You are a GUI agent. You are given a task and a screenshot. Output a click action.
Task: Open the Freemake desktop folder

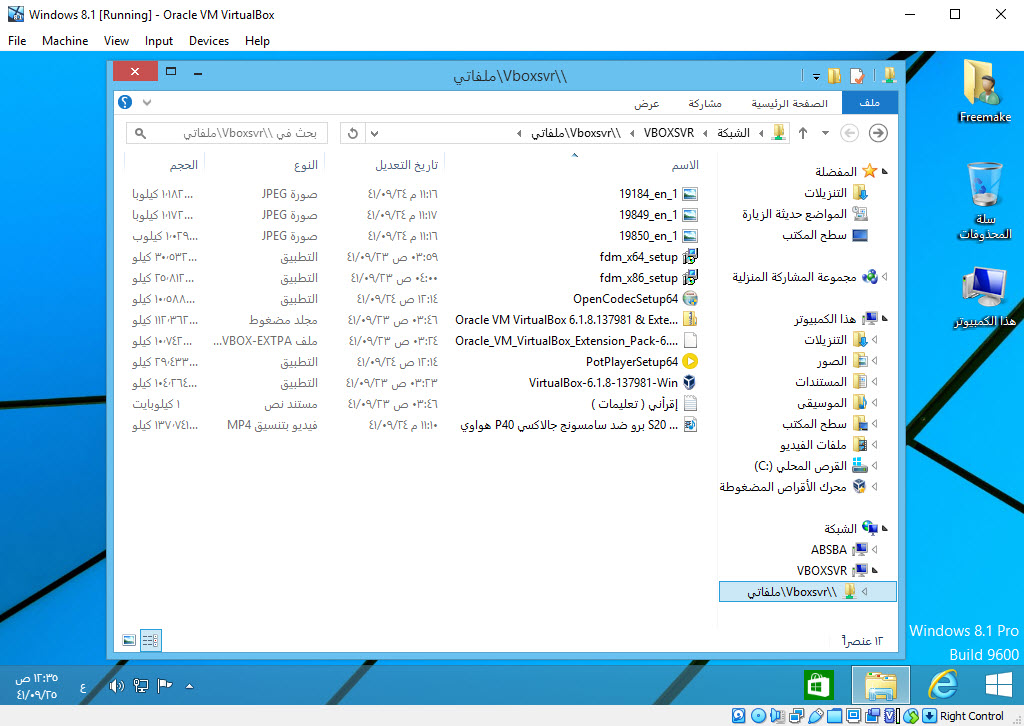[x=985, y=90]
